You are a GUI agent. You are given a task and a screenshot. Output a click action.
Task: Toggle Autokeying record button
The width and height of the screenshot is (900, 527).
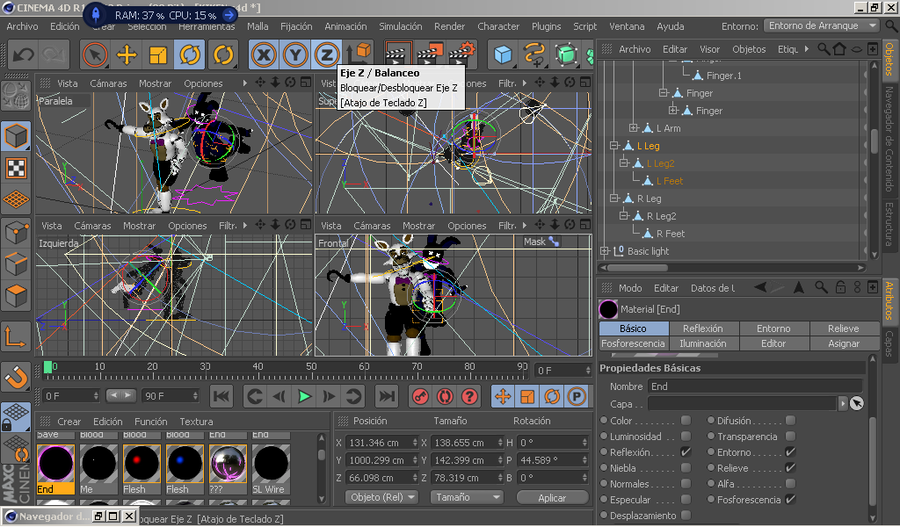tap(445, 397)
